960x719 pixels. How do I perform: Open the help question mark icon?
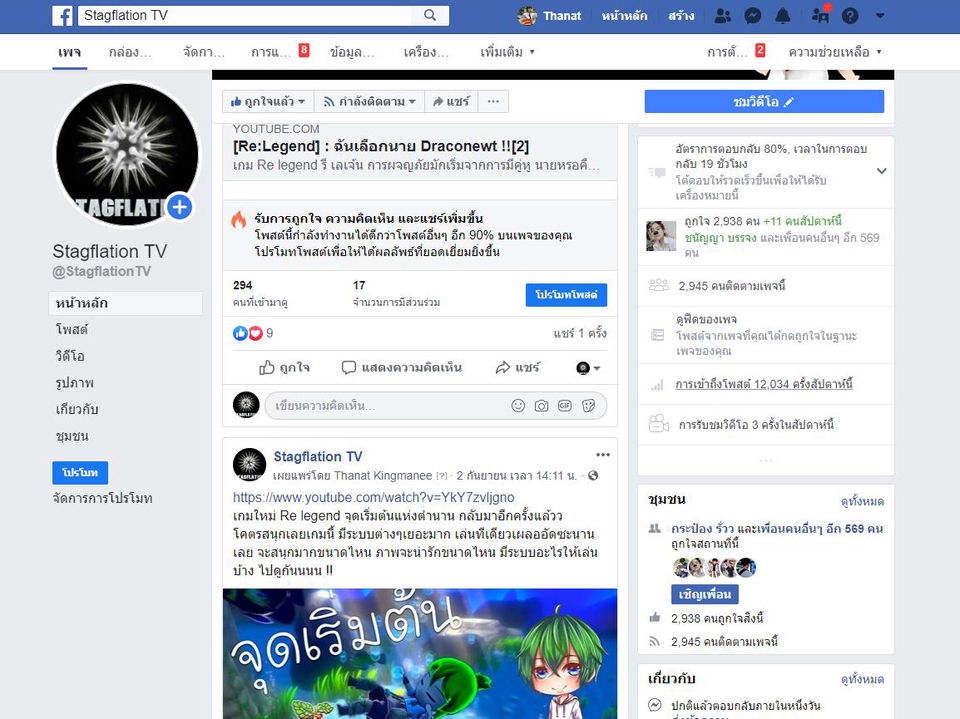click(850, 16)
